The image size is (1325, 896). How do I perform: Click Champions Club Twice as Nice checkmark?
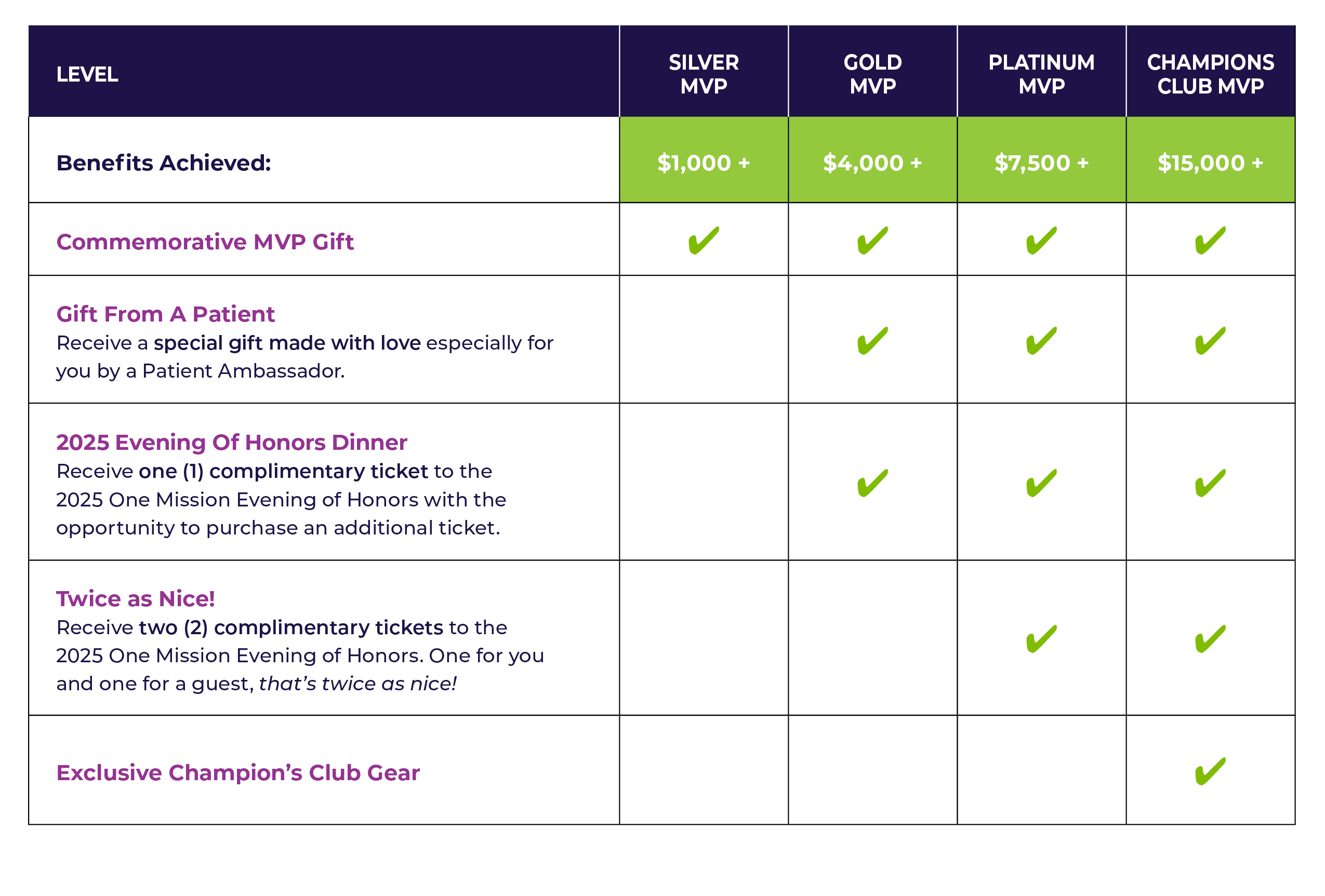click(1210, 639)
